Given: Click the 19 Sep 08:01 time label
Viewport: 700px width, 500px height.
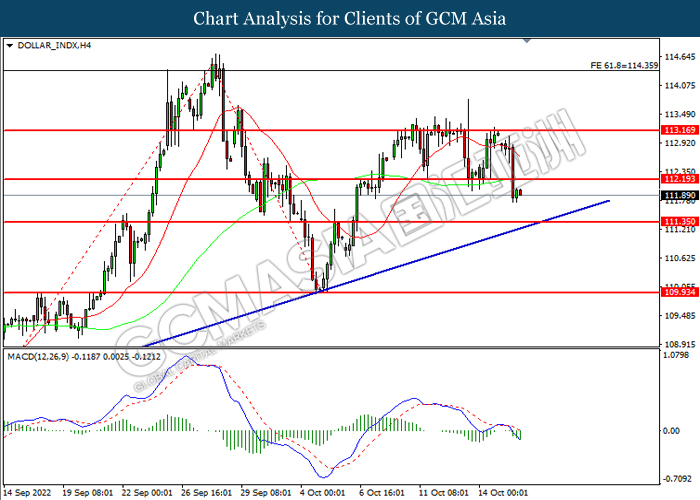Looking at the screenshot, I should 88,493.
